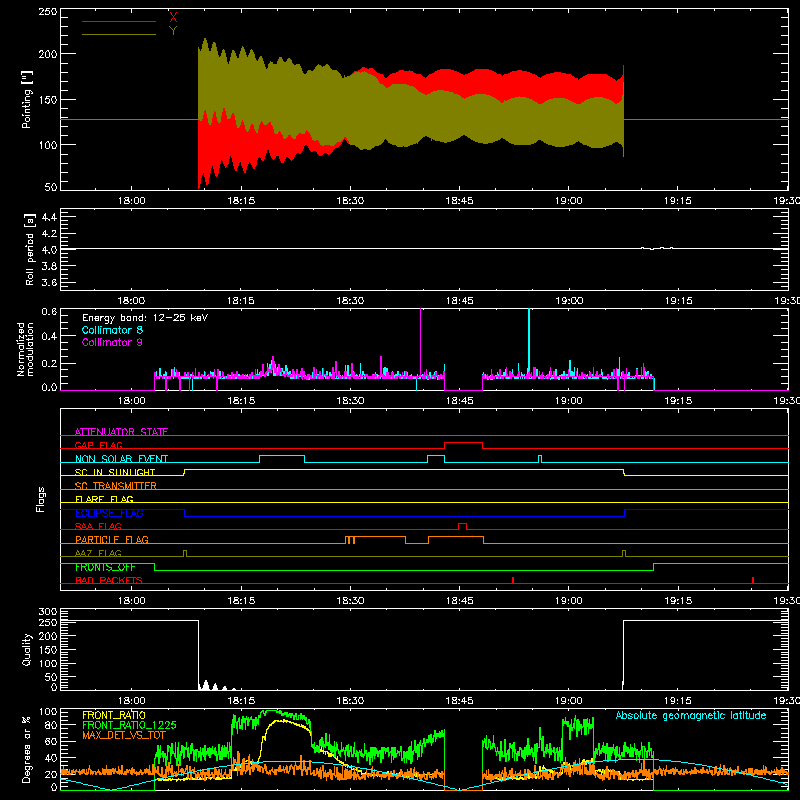The image size is (800, 800).
Task: Click the 'Roll period [s]' axis title
Action: coord(29,250)
